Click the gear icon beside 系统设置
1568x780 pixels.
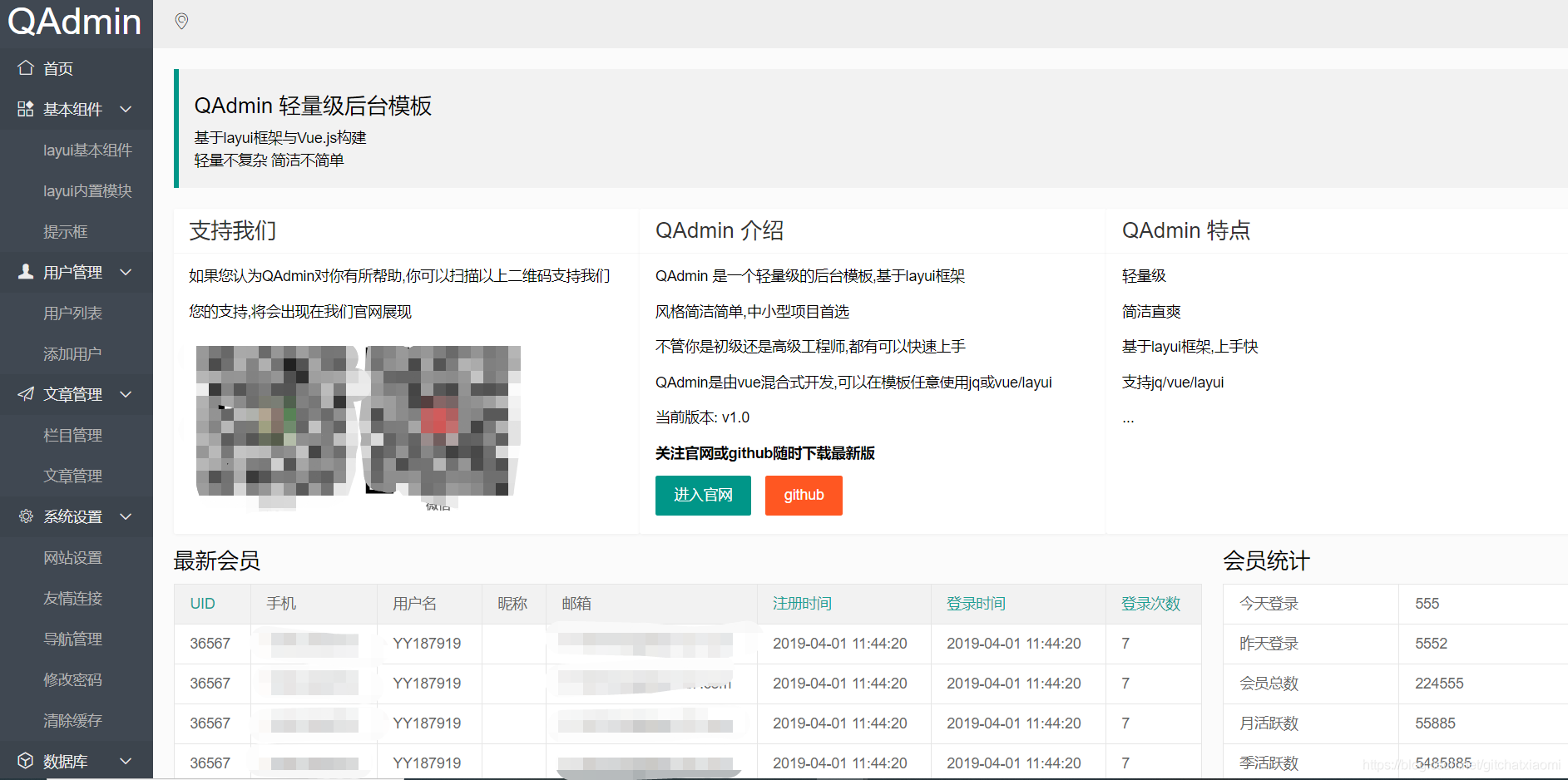tap(26, 516)
